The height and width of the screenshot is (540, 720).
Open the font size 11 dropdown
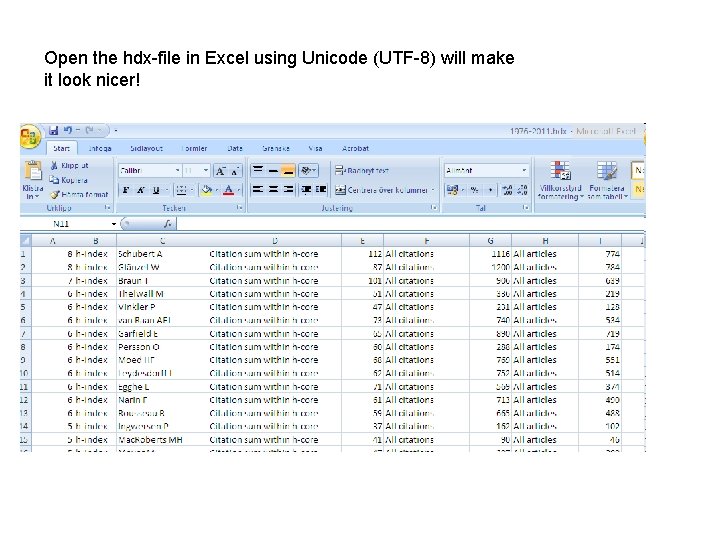206,171
